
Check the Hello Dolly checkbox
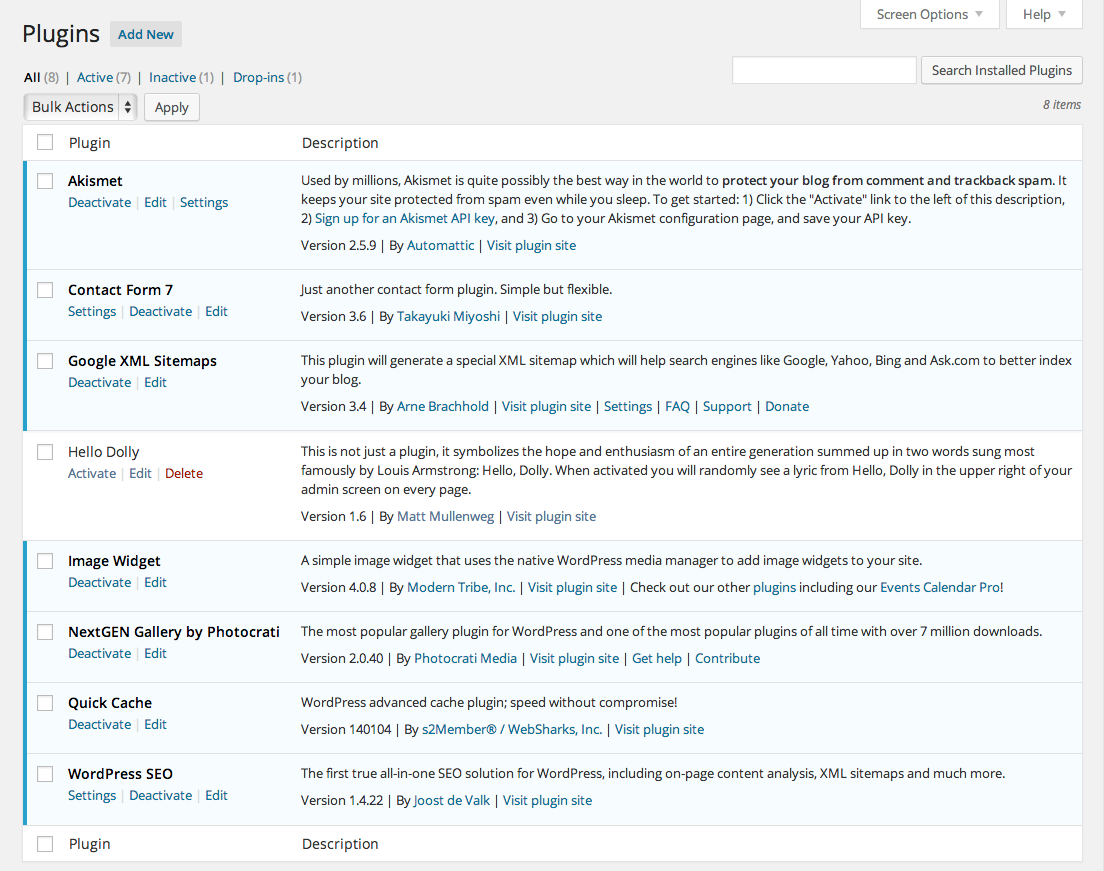click(44, 452)
